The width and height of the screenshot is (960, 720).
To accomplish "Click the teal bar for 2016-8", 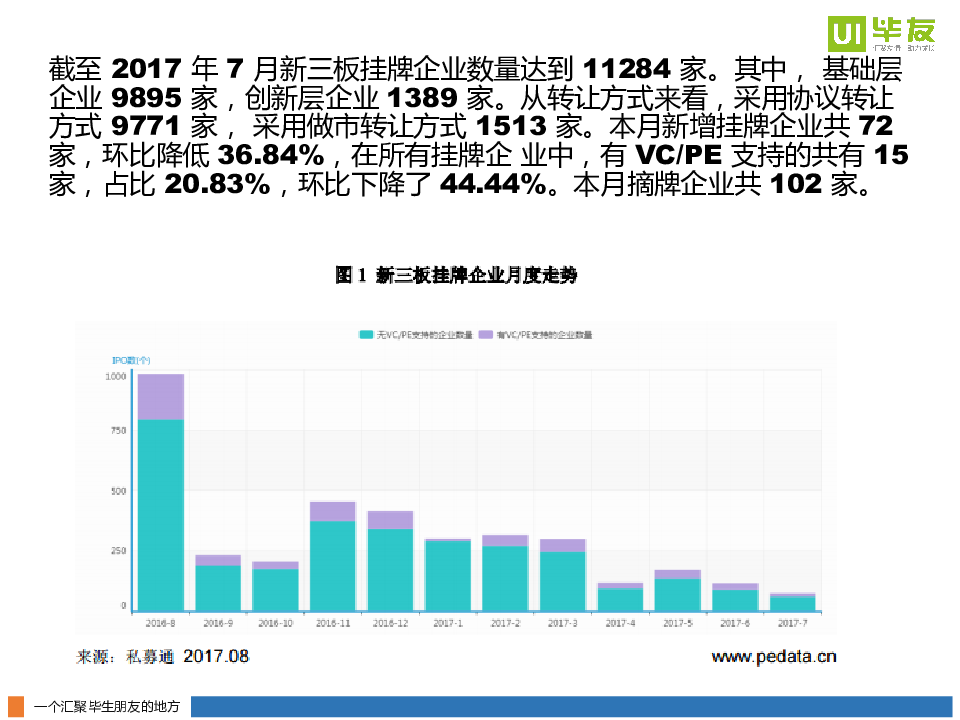I will 161,515.
